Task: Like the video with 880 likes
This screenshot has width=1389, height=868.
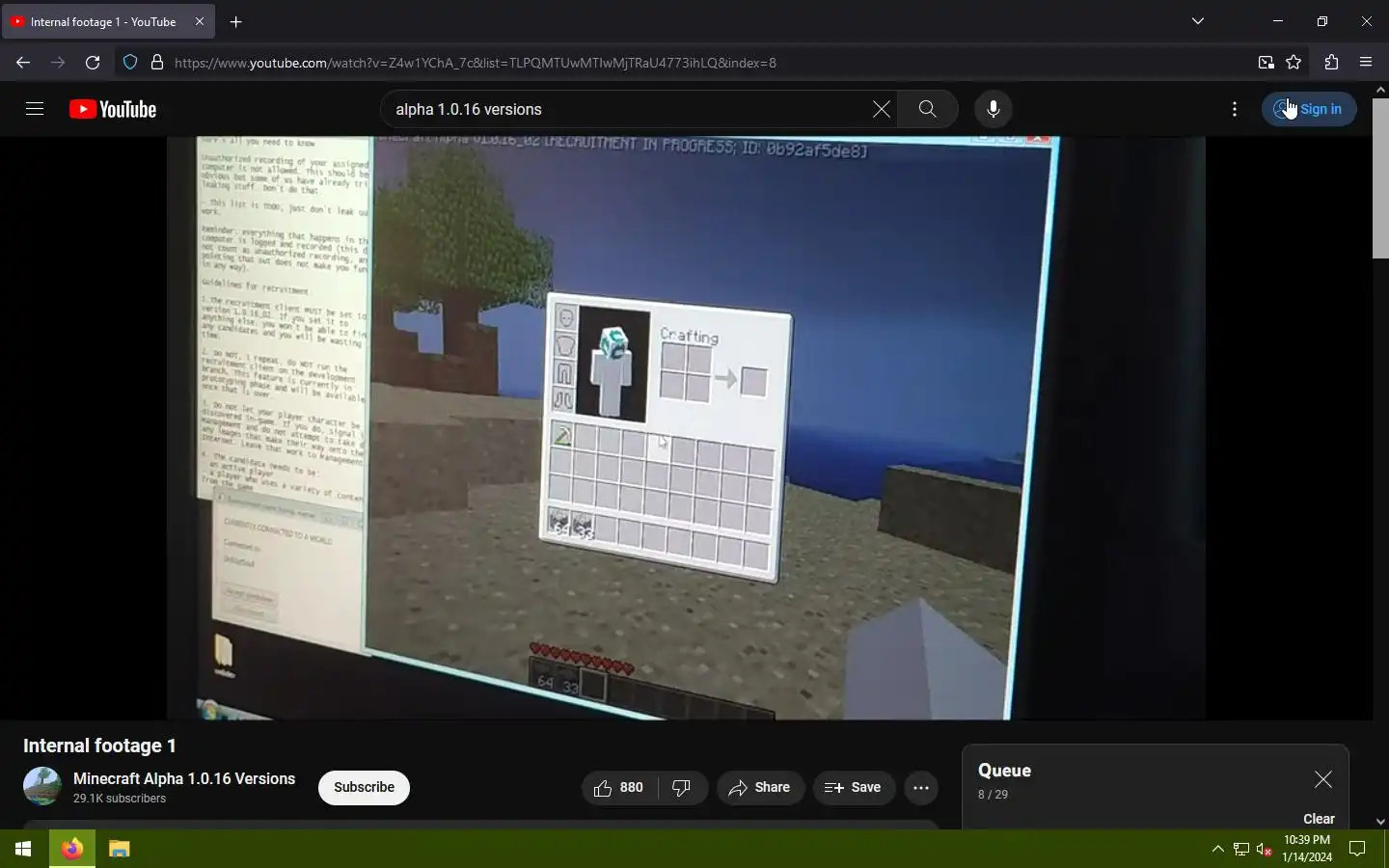Action: 619,787
